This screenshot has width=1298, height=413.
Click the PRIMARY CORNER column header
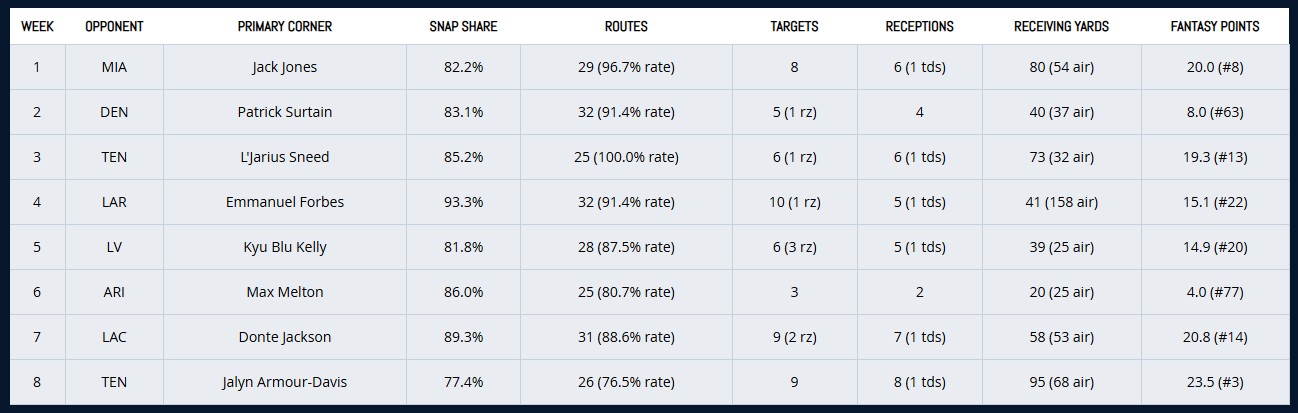284,27
